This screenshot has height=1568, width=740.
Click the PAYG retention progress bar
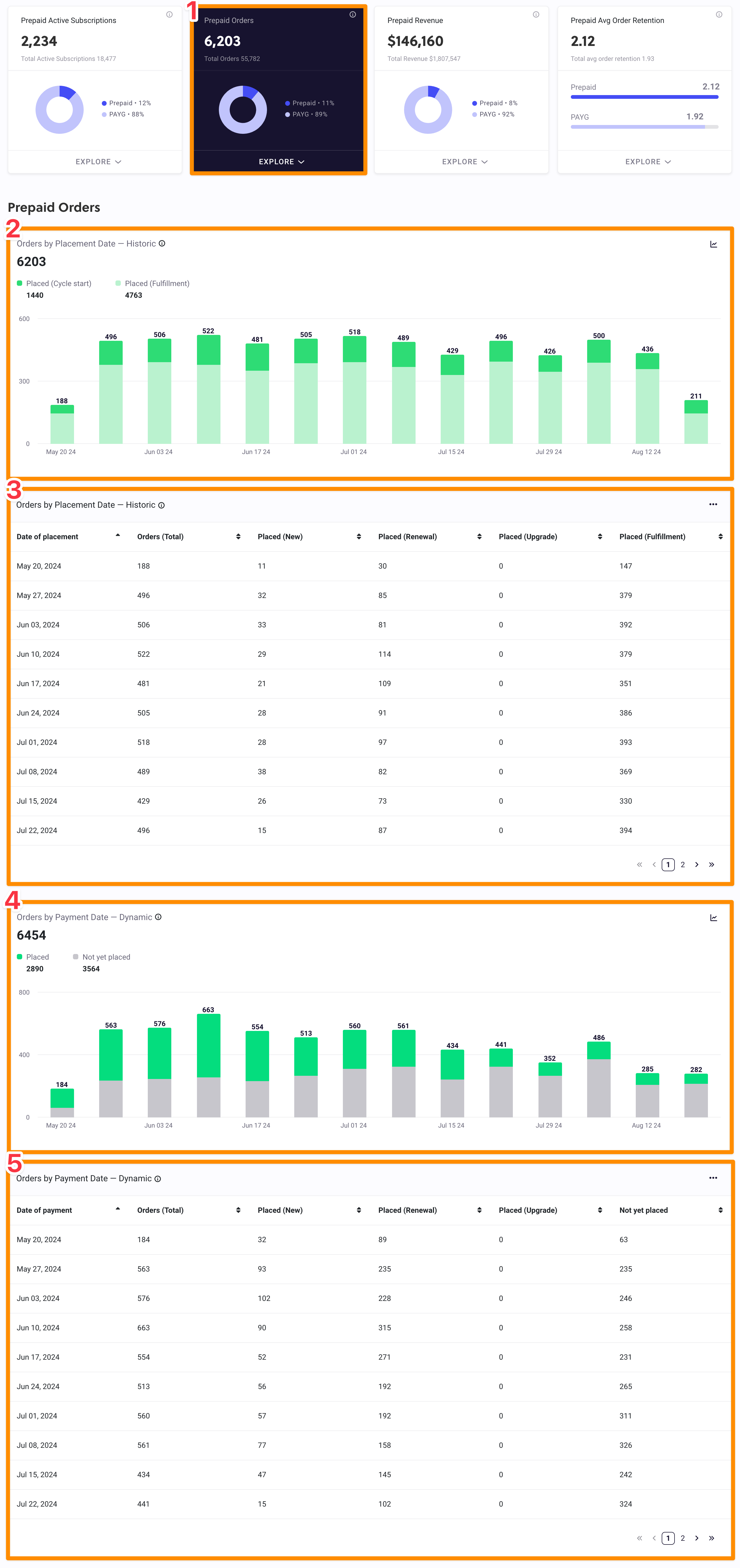click(644, 127)
